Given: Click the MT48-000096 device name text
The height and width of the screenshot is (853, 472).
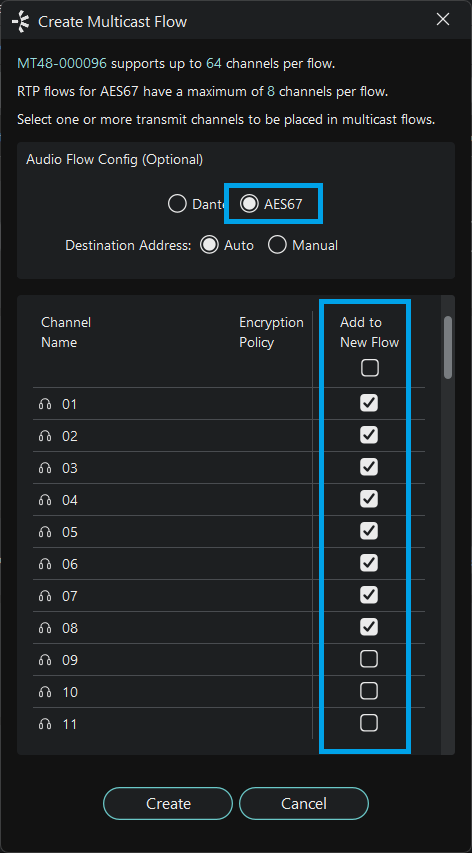Looking at the screenshot, I should 62,64.
